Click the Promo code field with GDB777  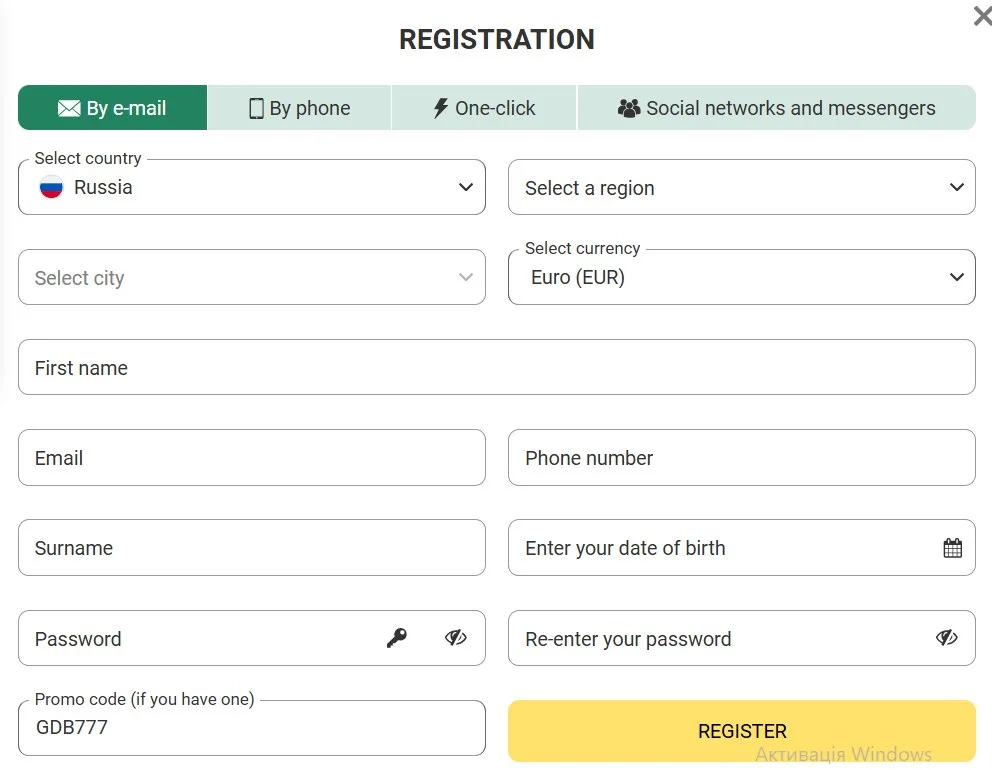252,728
